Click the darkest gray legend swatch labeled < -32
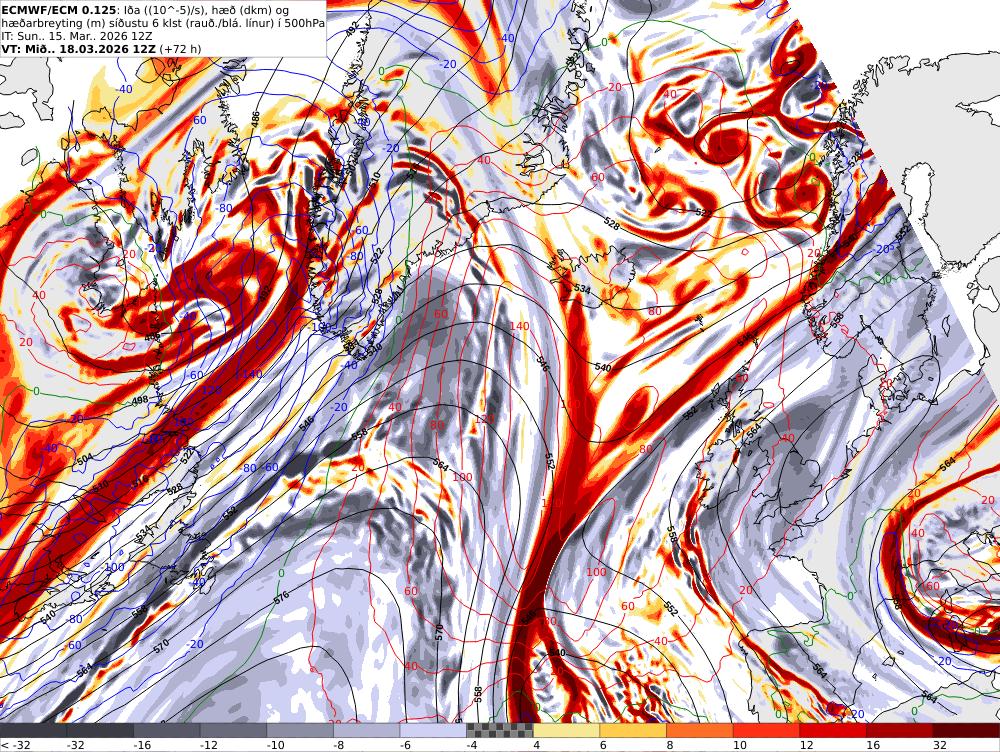Viewport: 1000px width, 752px height. [x=33, y=730]
